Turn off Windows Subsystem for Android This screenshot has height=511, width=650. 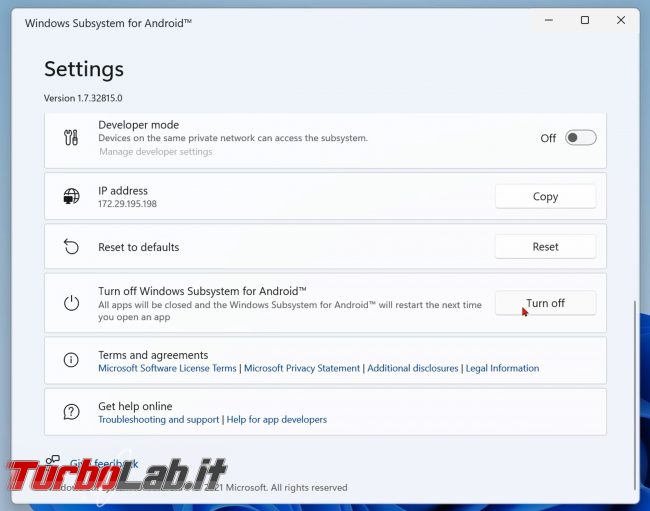click(546, 303)
